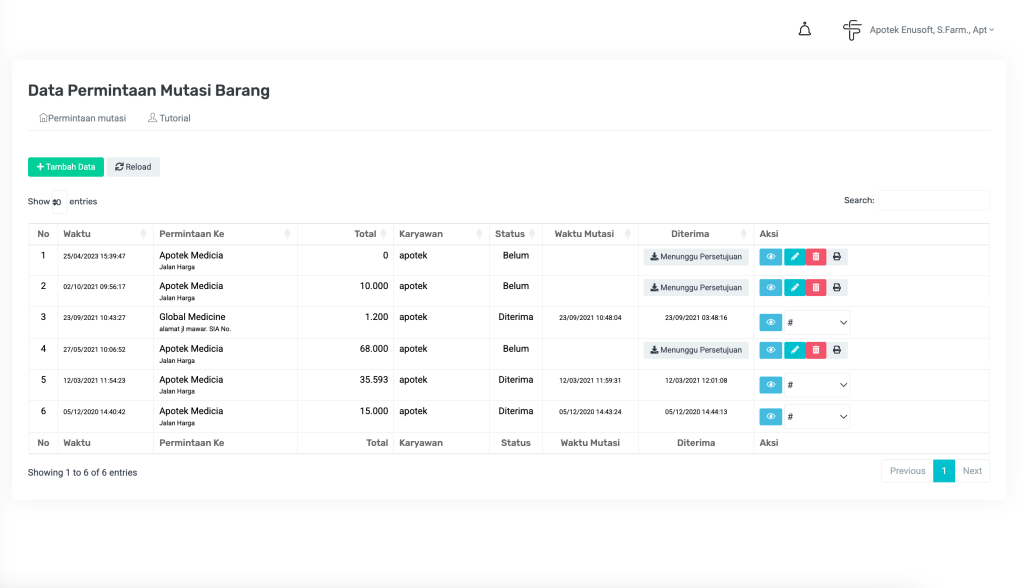Image resolution: width=1024 pixels, height=588 pixels.
Task: Open the Show entries count selector
Action: tap(58, 202)
